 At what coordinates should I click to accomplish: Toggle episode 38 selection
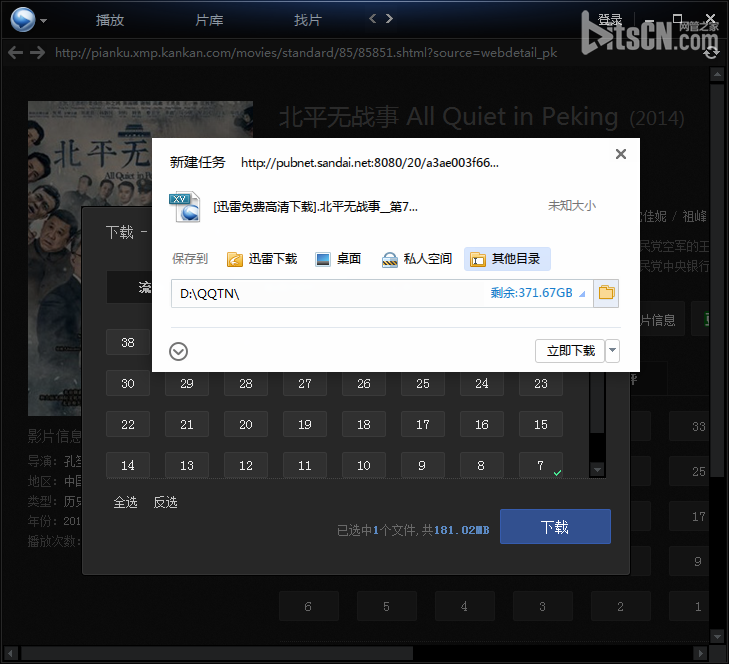click(x=128, y=343)
